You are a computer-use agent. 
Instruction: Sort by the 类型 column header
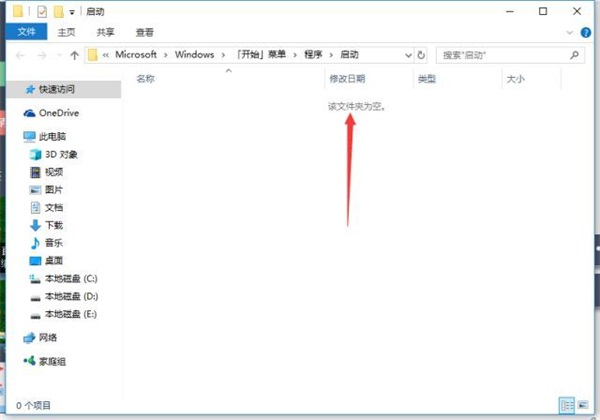427,79
